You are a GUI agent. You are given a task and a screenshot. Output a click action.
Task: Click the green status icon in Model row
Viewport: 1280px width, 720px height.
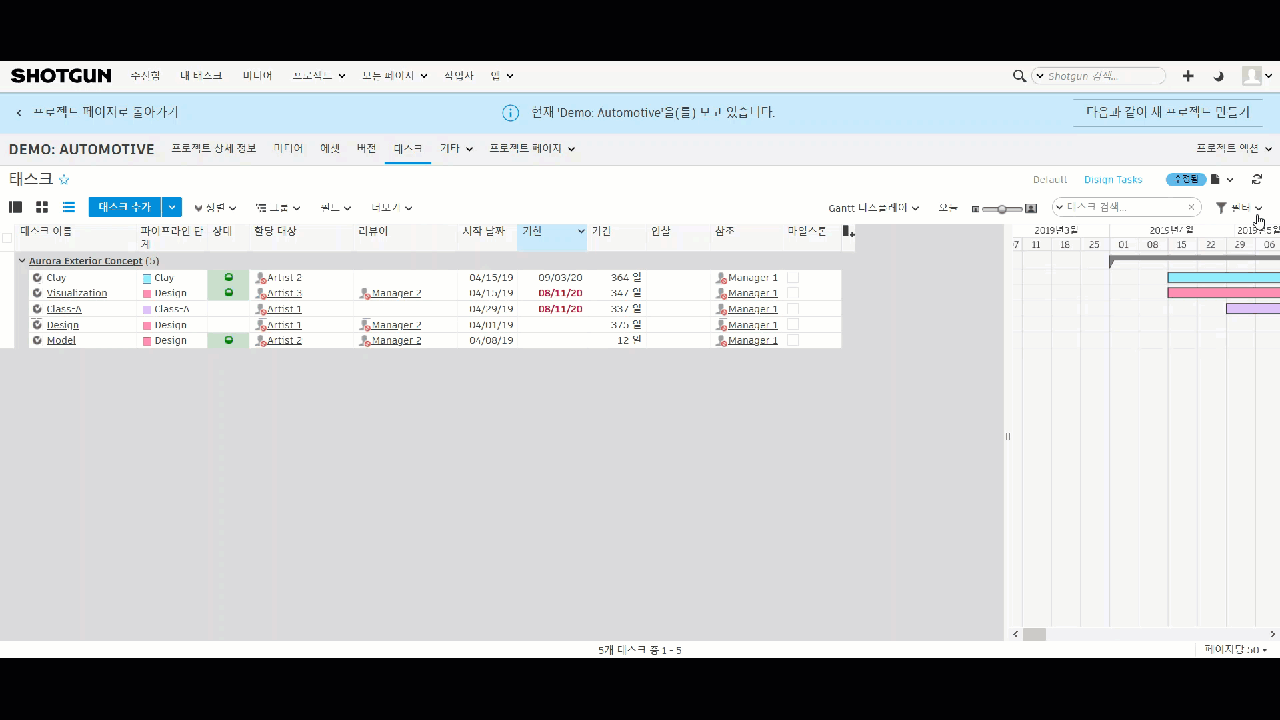click(228, 340)
